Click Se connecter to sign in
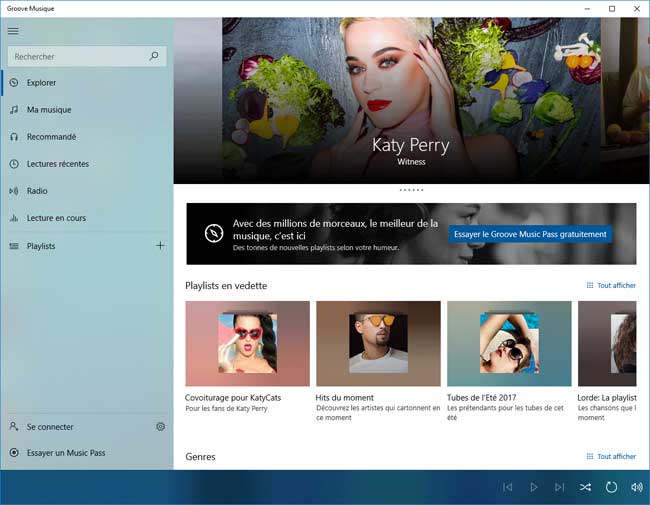Screen dimensions: 650x505 77,427
